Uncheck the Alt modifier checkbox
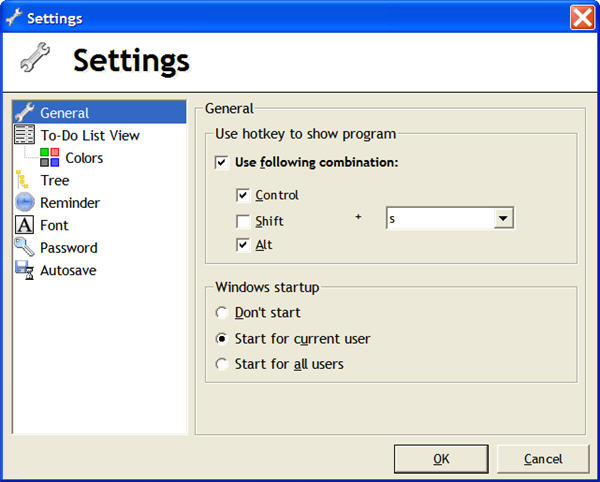Viewport: 600px width, 482px height. pos(243,245)
